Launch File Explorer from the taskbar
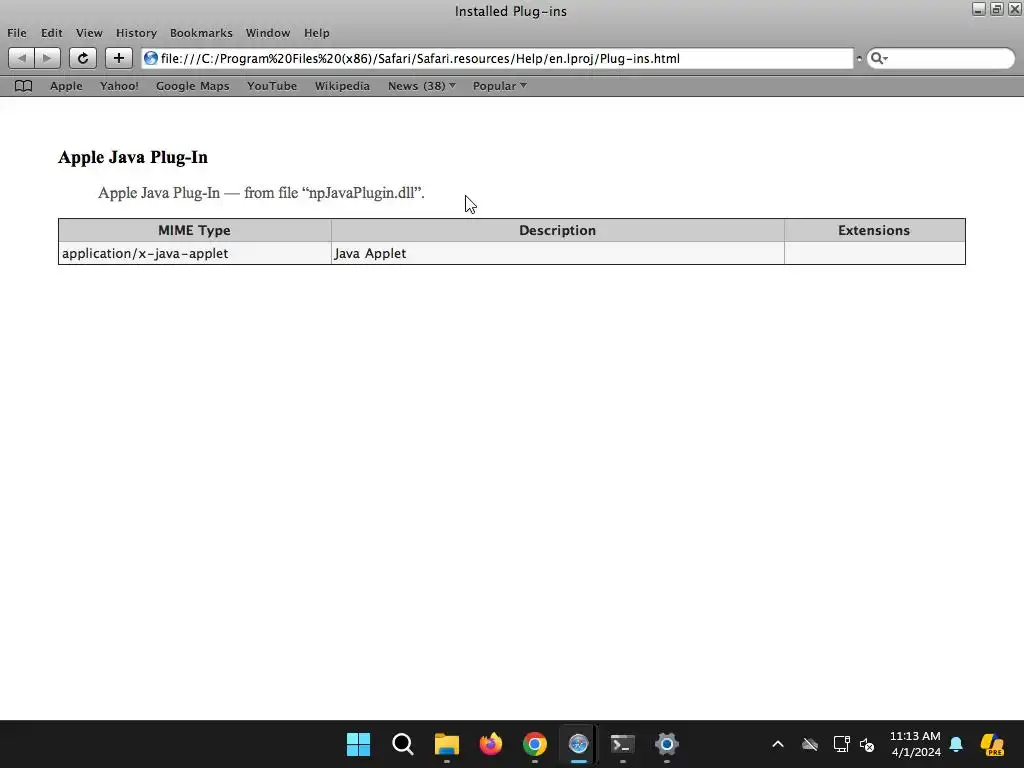This screenshot has height=768, width=1024. click(x=447, y=744)
